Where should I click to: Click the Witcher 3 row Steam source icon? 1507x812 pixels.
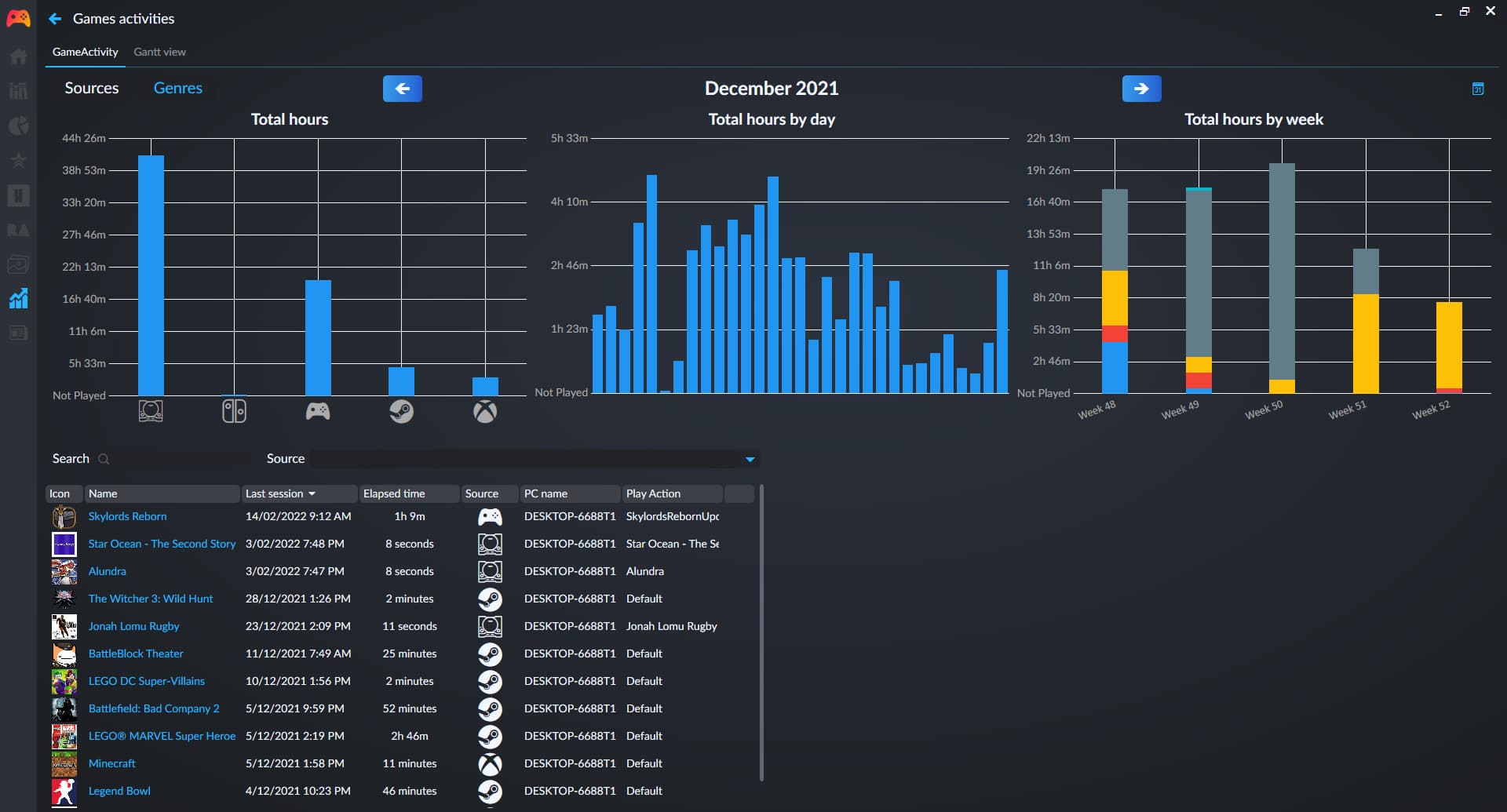(491, 599)
